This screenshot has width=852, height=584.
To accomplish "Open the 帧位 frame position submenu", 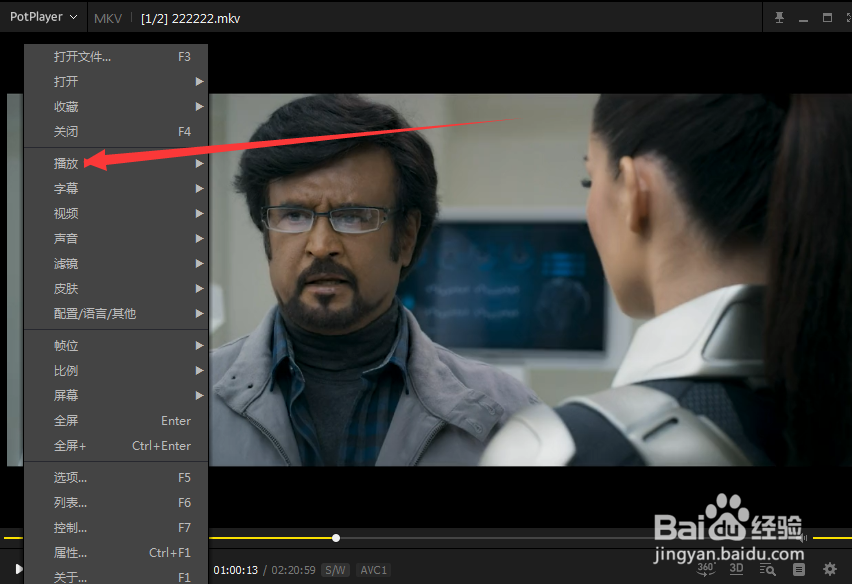I will pyautogui.click(x=116, y=346).
